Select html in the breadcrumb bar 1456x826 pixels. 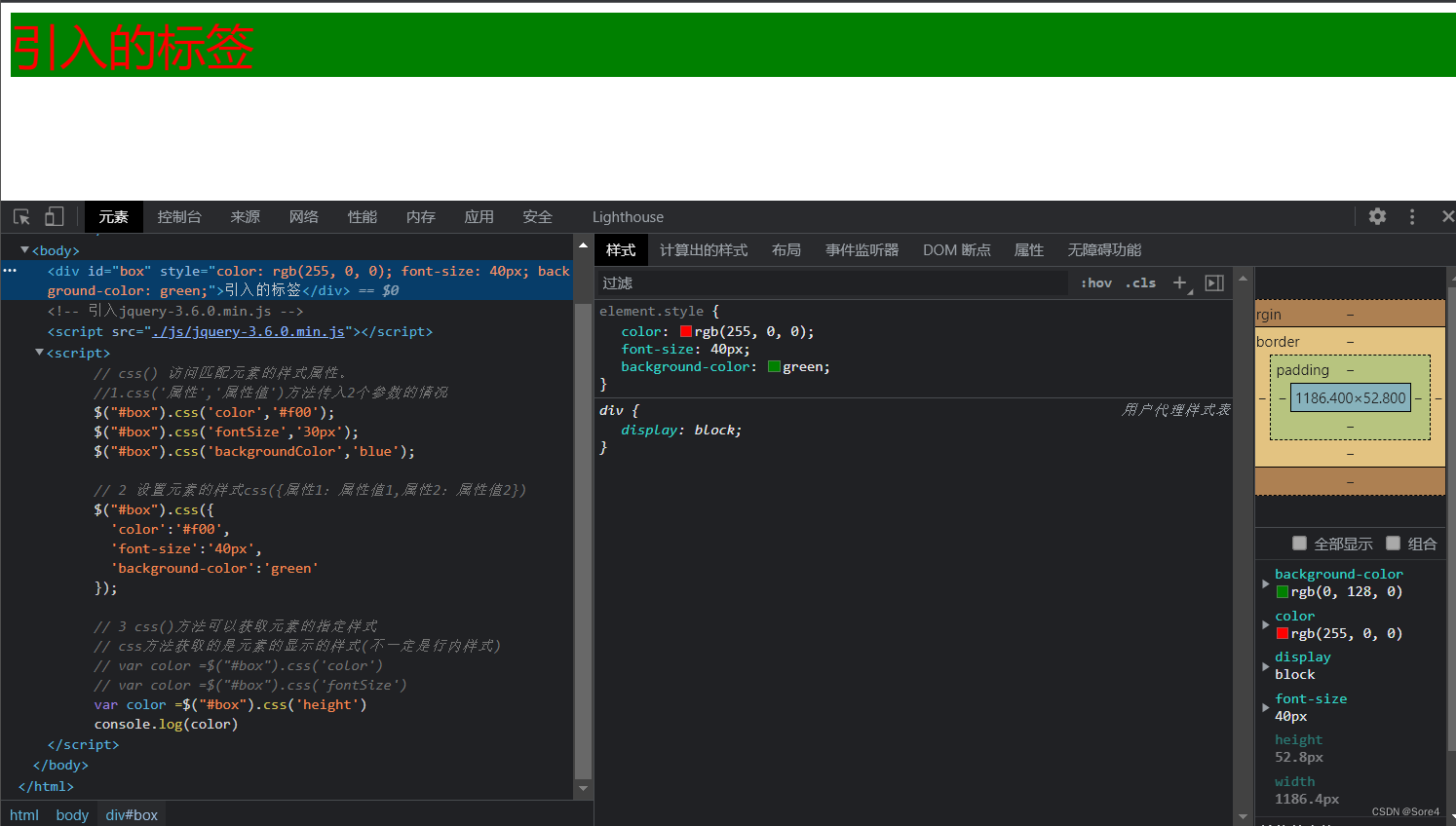[x=24, y=814]
